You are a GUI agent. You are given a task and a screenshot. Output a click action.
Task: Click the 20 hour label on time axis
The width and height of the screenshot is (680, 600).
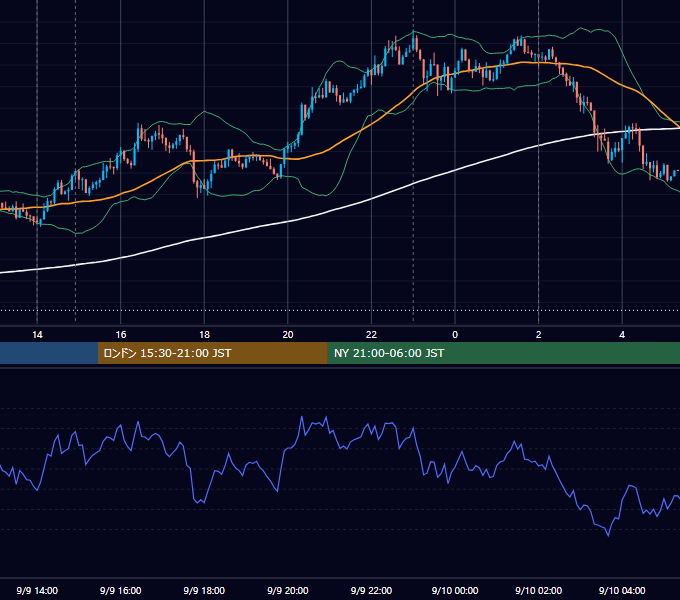click(288, 335)
